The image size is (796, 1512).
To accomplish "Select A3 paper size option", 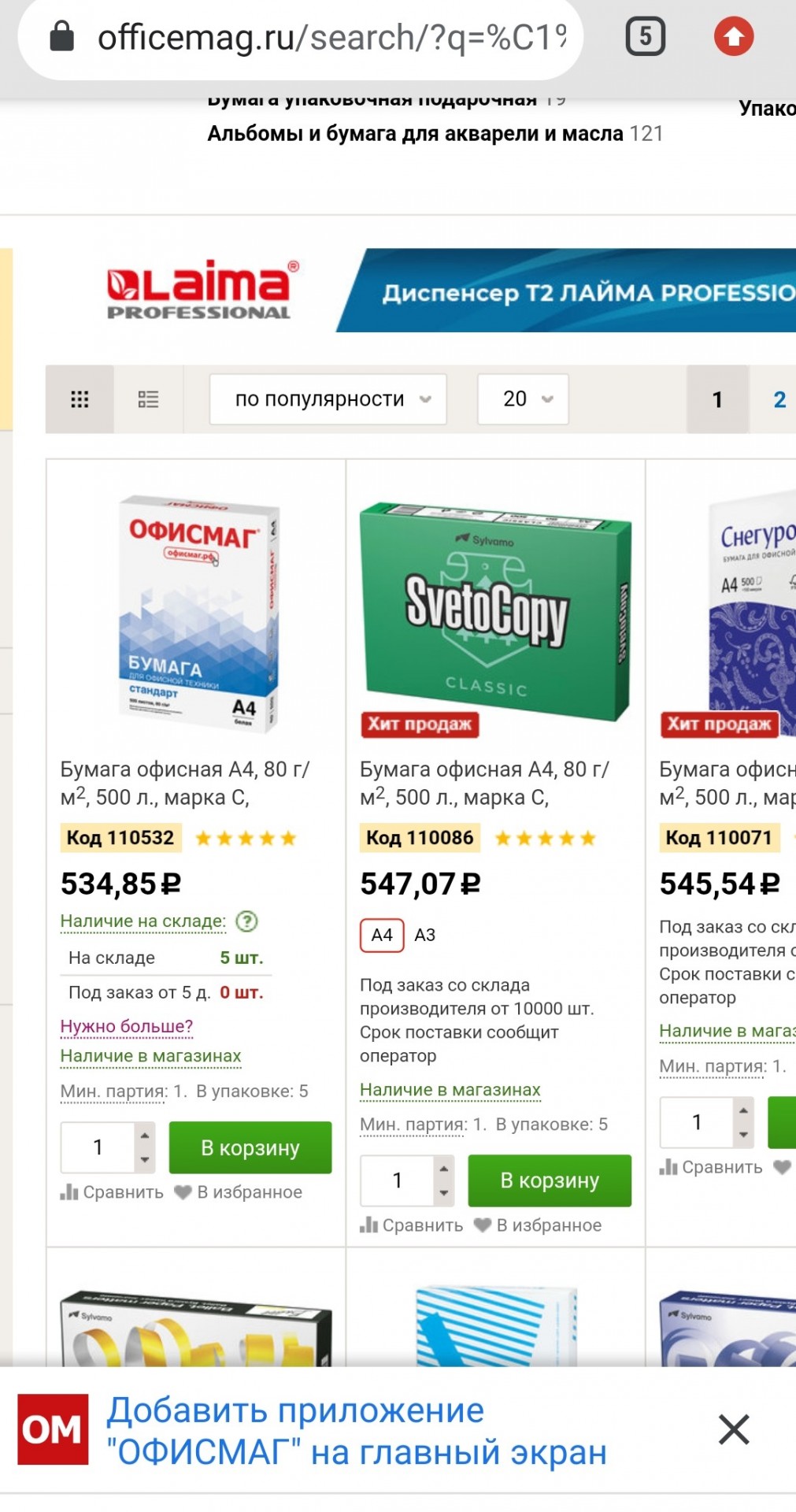I will pyautogui.click(x=425, y=935).
